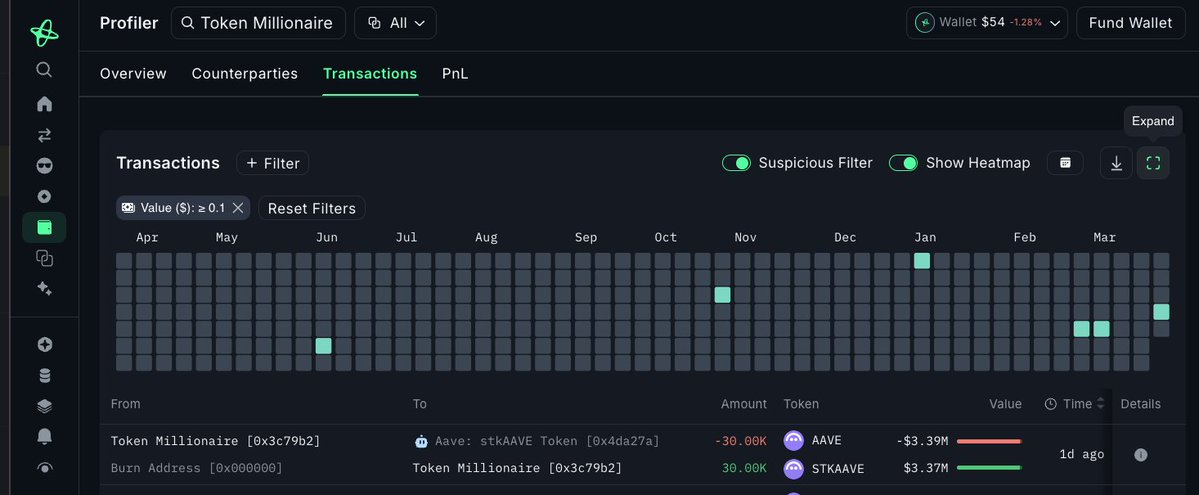The image size is (1199, 495).
Task: Switch to the PnL tab
Action: pos(455,74)
